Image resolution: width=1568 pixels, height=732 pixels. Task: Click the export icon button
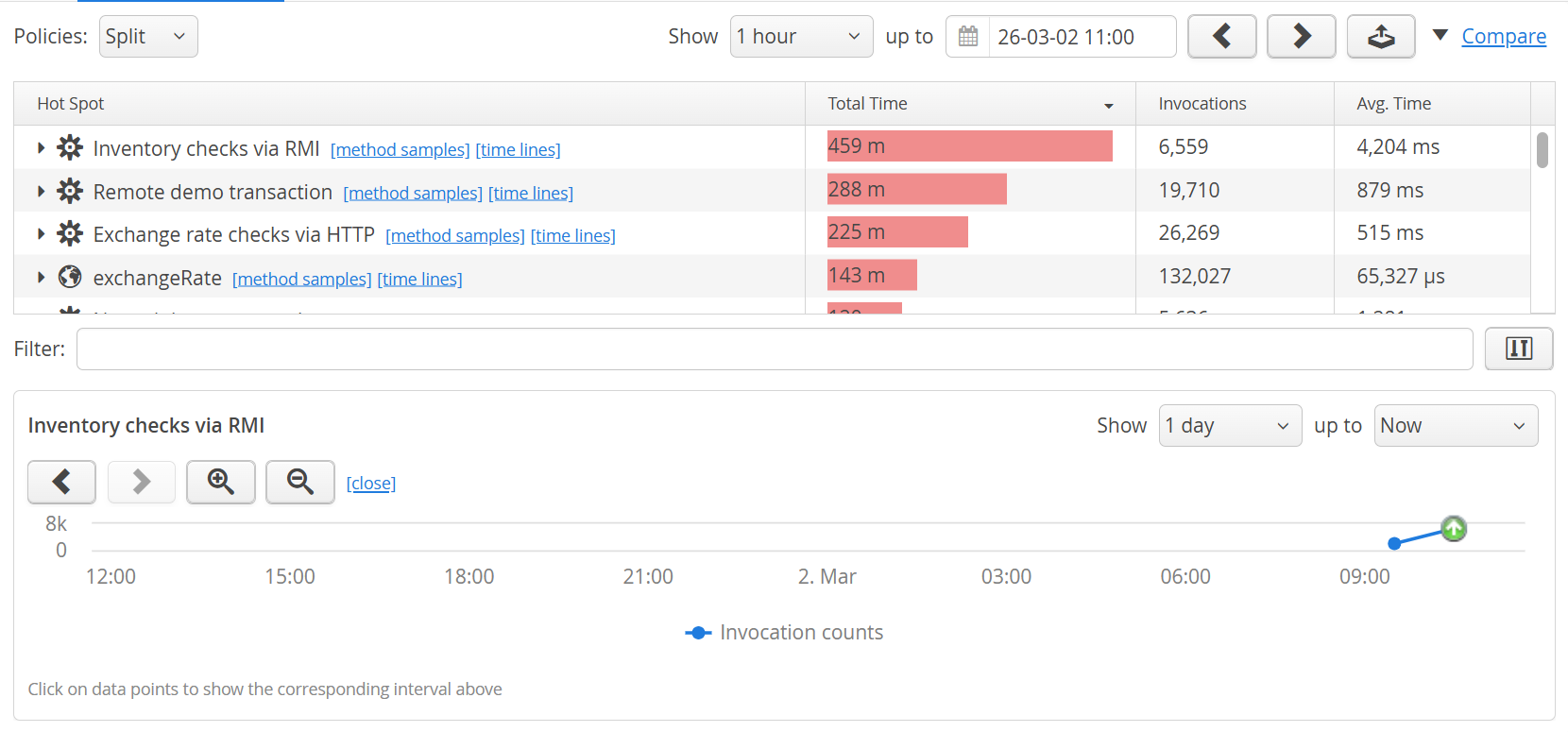point(1380,37)
